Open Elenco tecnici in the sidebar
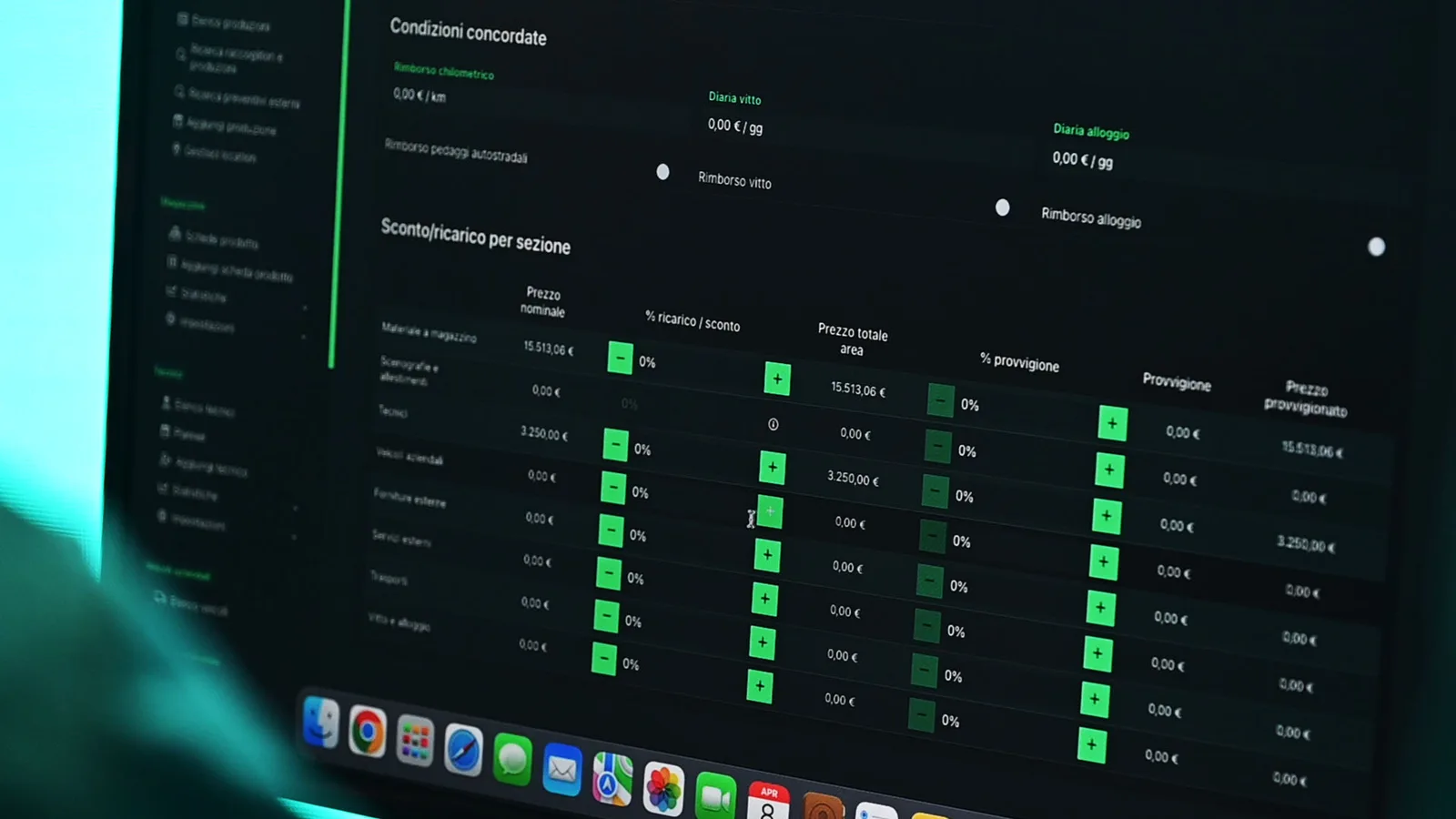 click(x=197, y=406)
